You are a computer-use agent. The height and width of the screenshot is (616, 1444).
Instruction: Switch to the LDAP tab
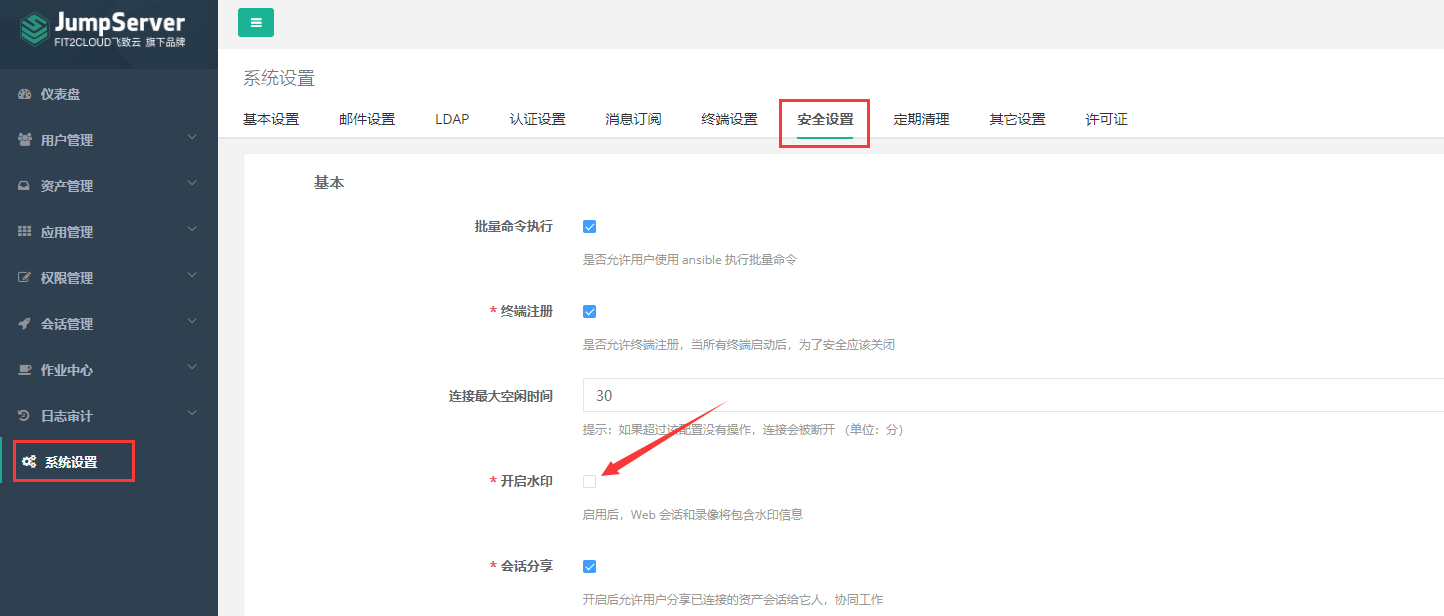(452, 118)
